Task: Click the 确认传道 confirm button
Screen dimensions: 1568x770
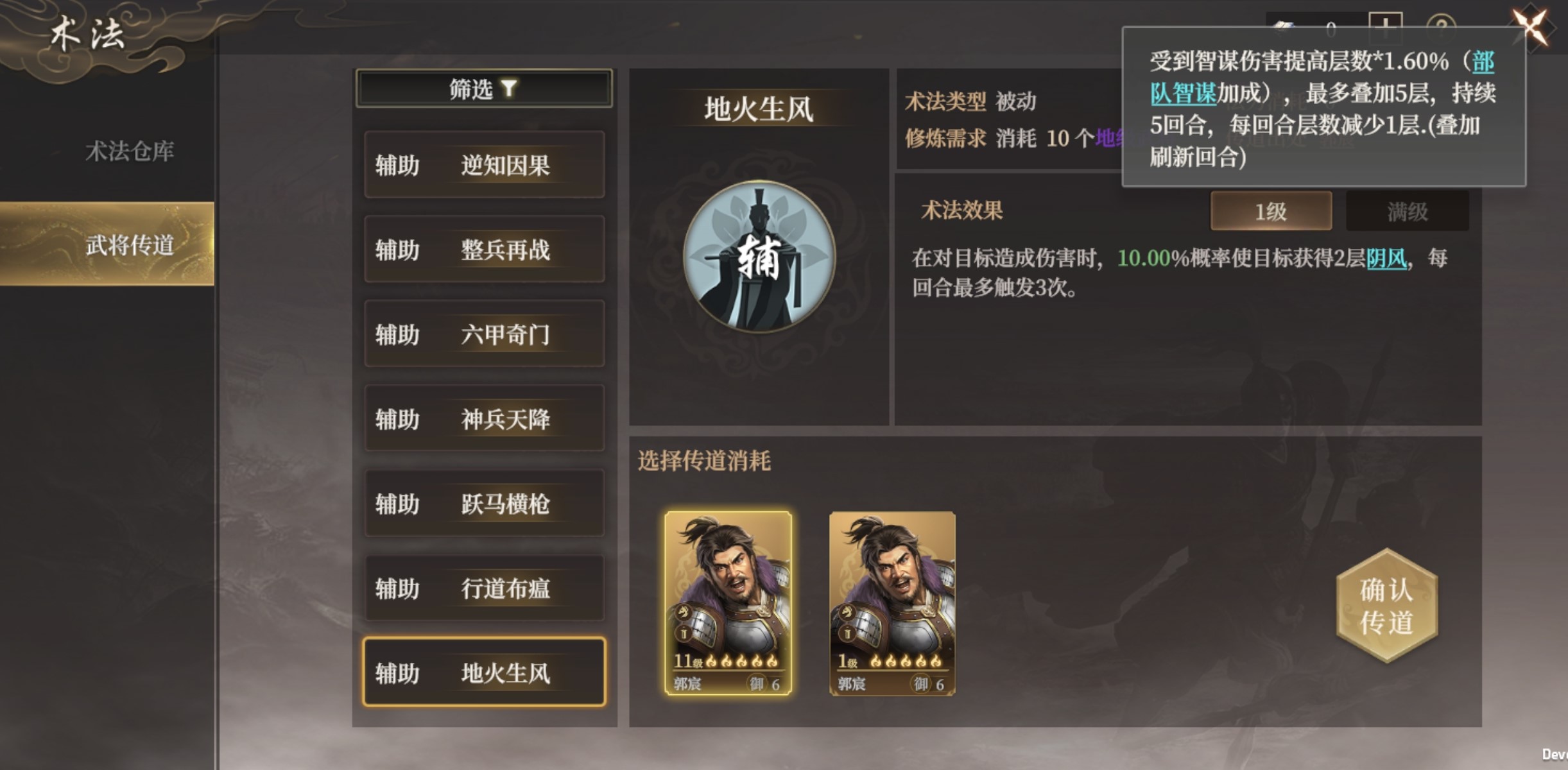Action: [1387, 606]
